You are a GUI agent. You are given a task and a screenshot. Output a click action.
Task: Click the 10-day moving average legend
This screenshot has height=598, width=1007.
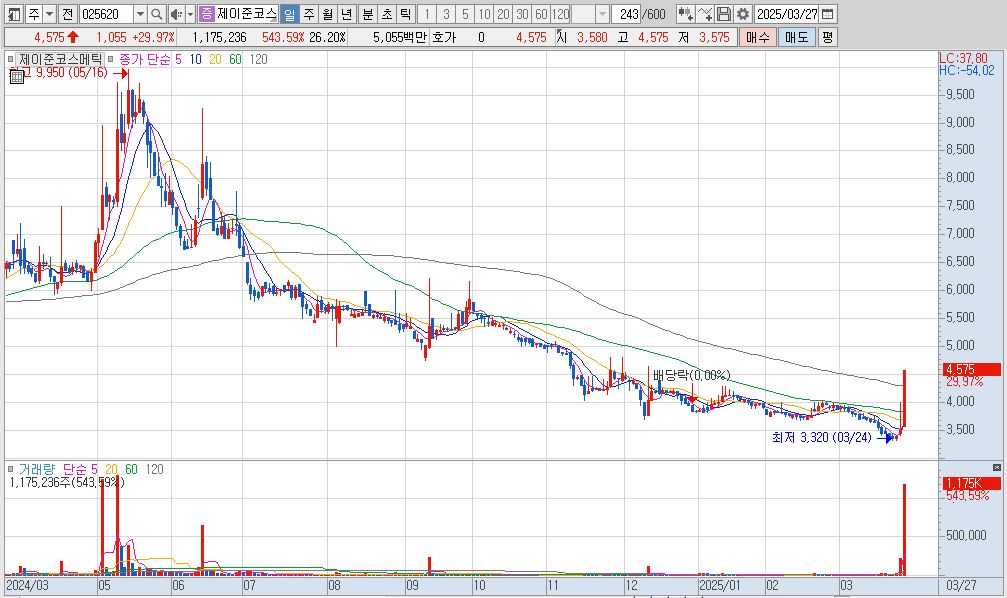tap(195, 59)
